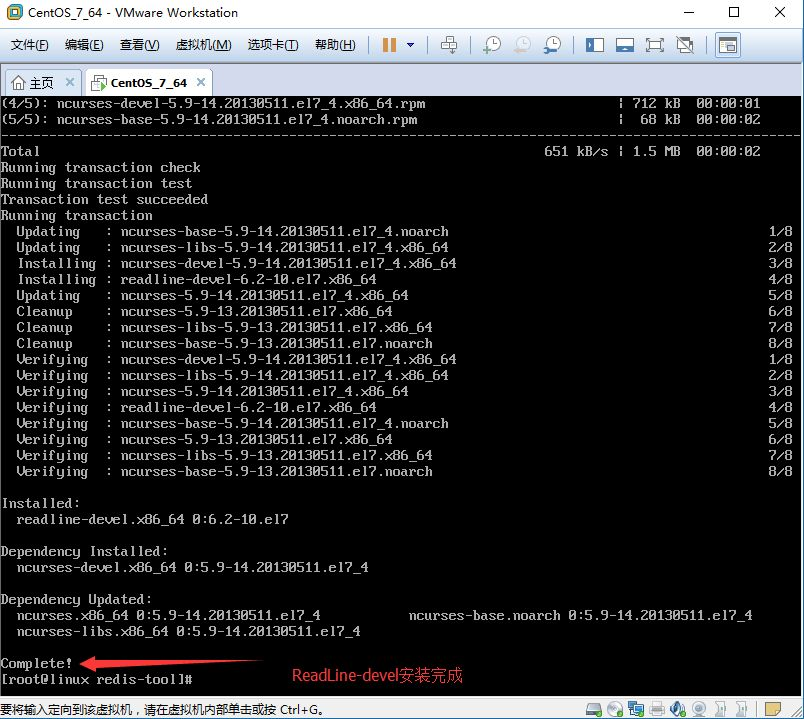804x719 pixels.
Task: Click 'ncurses-devel.x86_64 0:5.9-14.20130511.el7_4' text
Action: [x=192, y=568]
